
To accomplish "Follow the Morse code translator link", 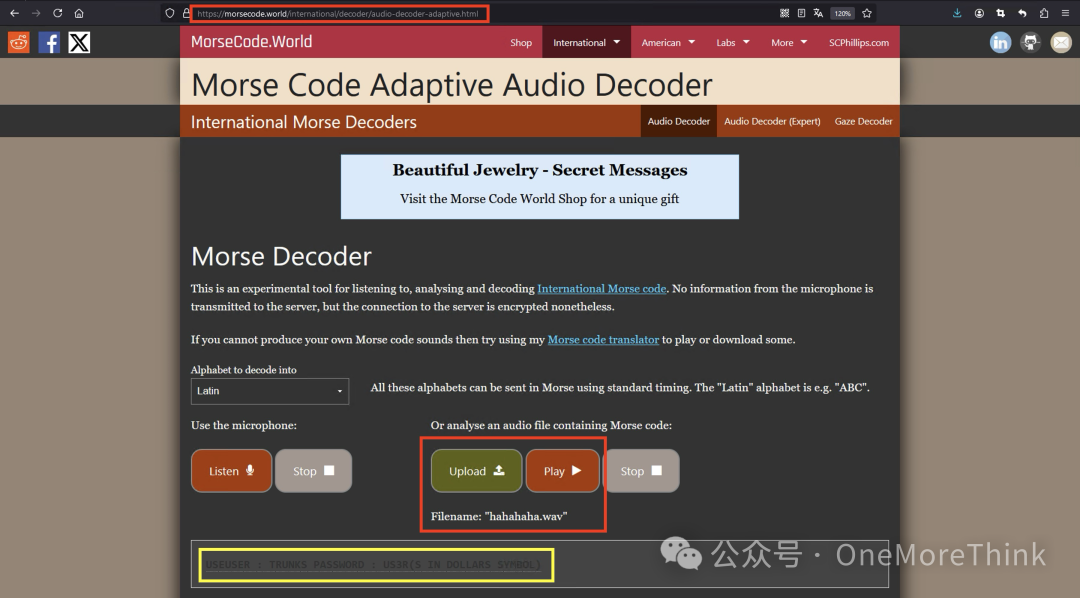I will click(603, 340).
